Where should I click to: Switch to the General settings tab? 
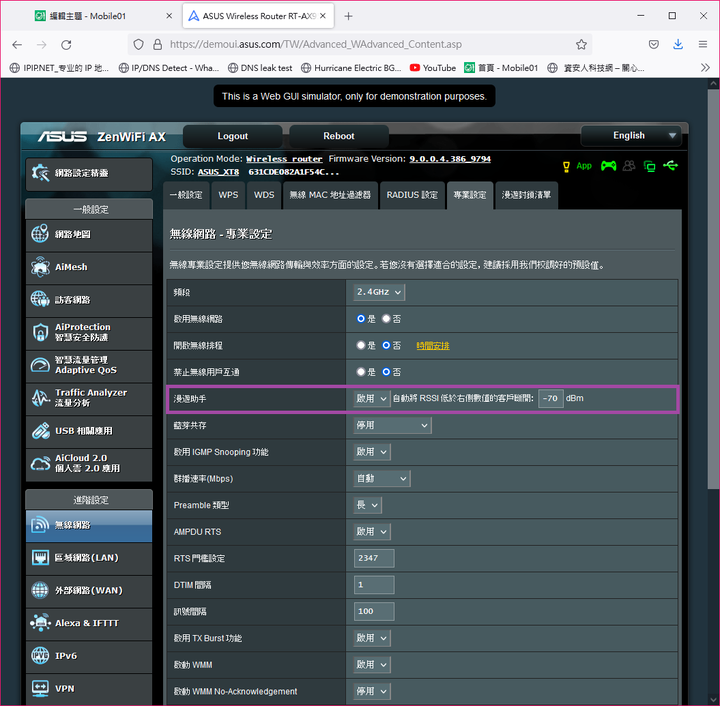click(186, 195)
